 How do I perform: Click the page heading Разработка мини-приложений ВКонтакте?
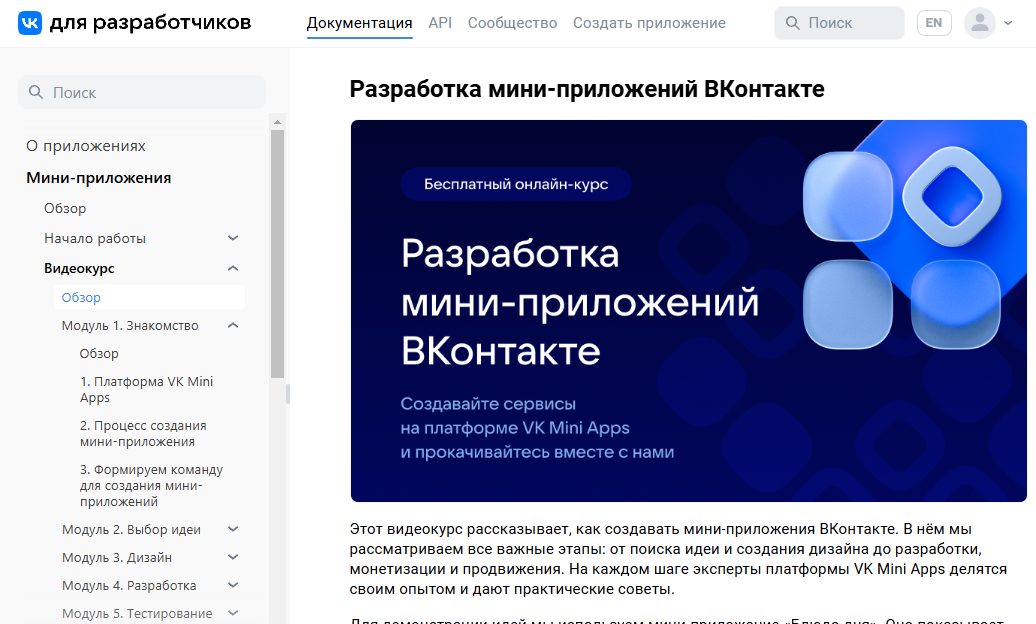point(587,89)
